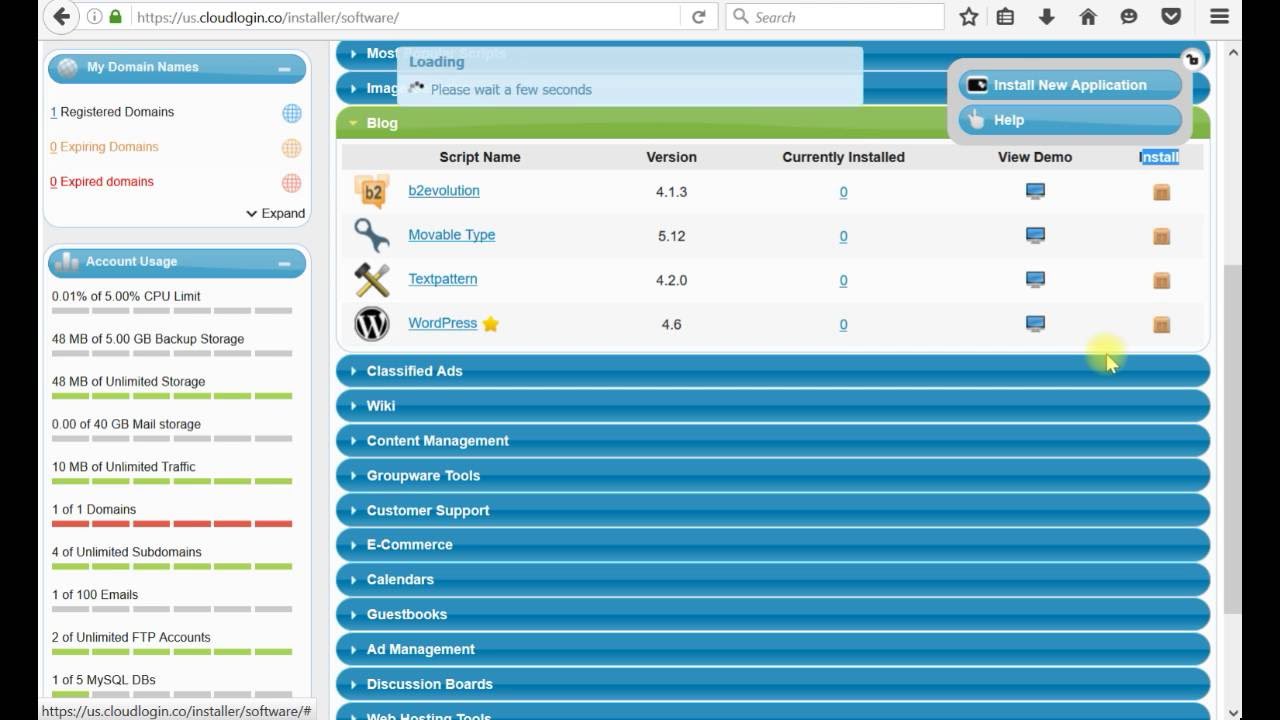Screen dimensions: 1280x720
Task: Click the Currently Installed column header
Action: click(x=843, y=157)
